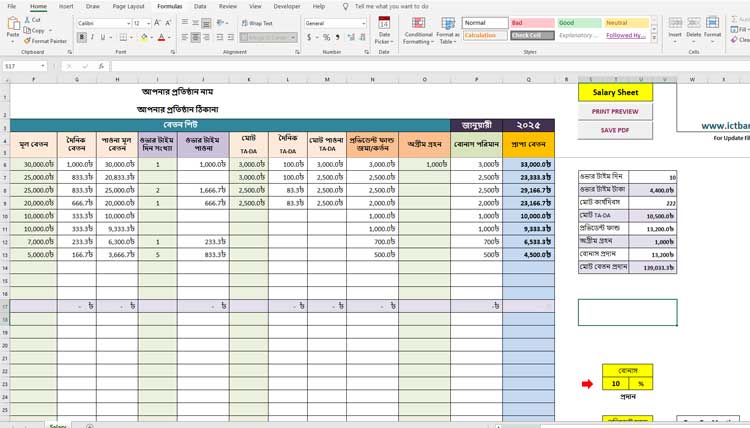The image size is (750, 428).
Task: Click the Insert Function fx icon
Action: pyautogui.click(x=100, y=65)
